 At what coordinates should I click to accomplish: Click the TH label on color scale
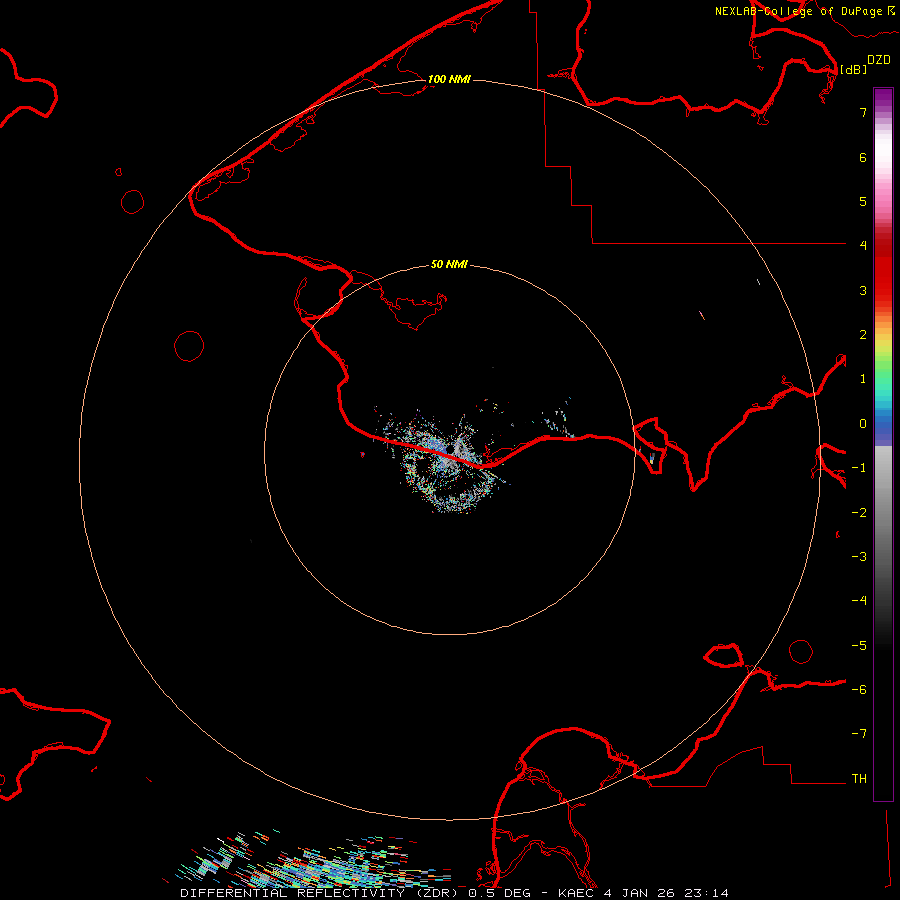pyautogui.click(x=859, y=778)
